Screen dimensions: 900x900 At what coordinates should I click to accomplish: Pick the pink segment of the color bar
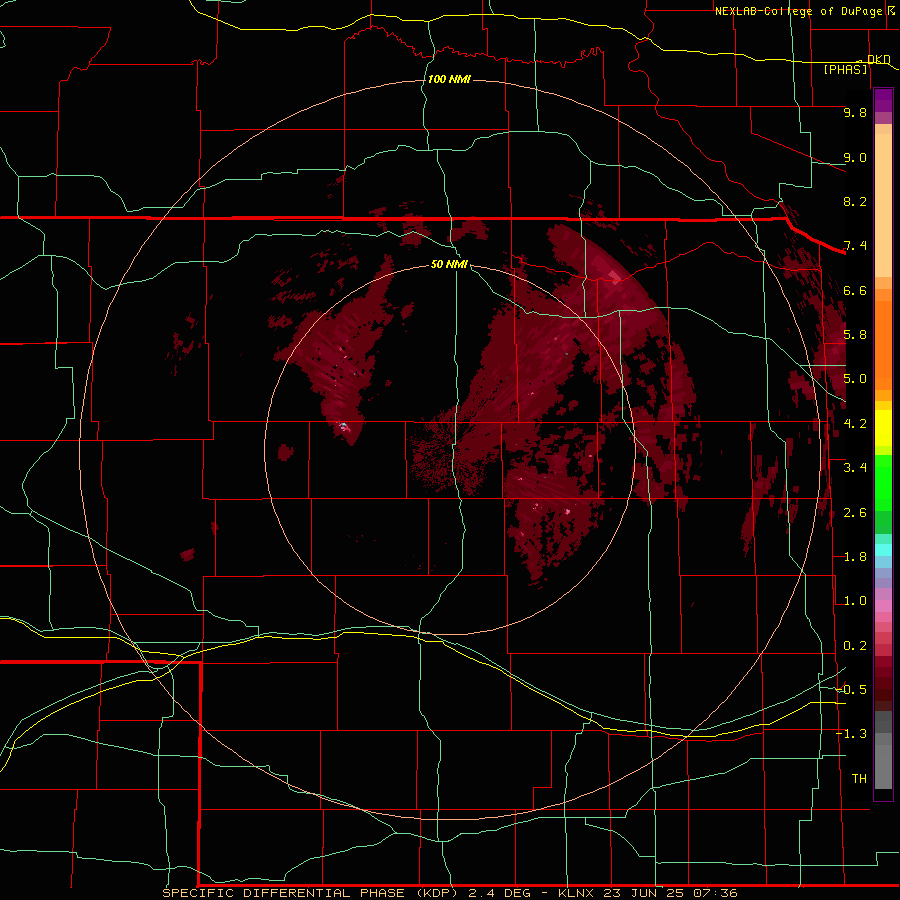[883, 606]
